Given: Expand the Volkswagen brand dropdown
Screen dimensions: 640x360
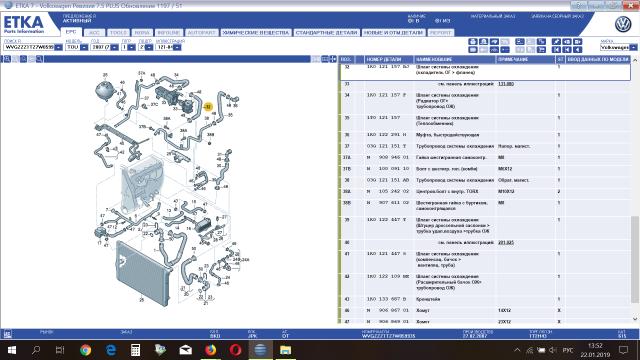Looking at the screenshot, I should (x=633, y=47).
